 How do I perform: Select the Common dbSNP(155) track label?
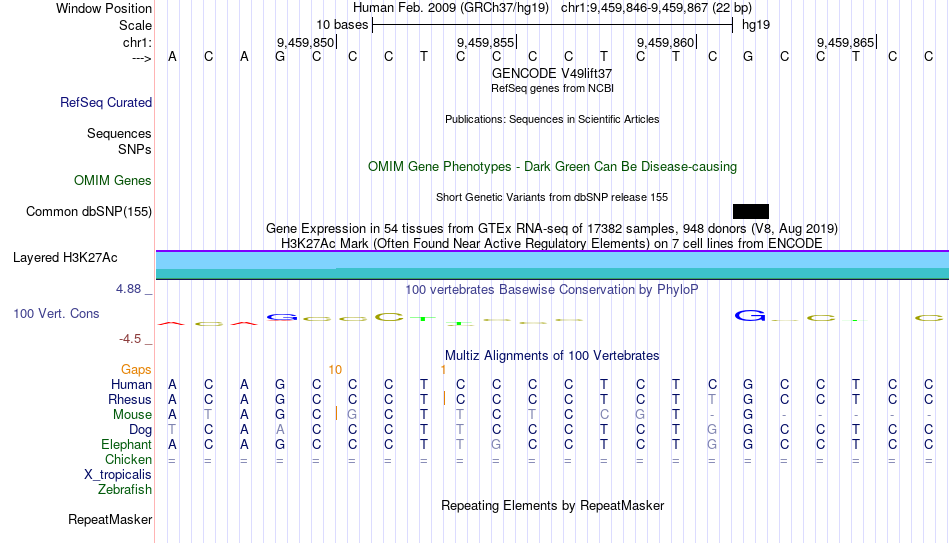88,212
